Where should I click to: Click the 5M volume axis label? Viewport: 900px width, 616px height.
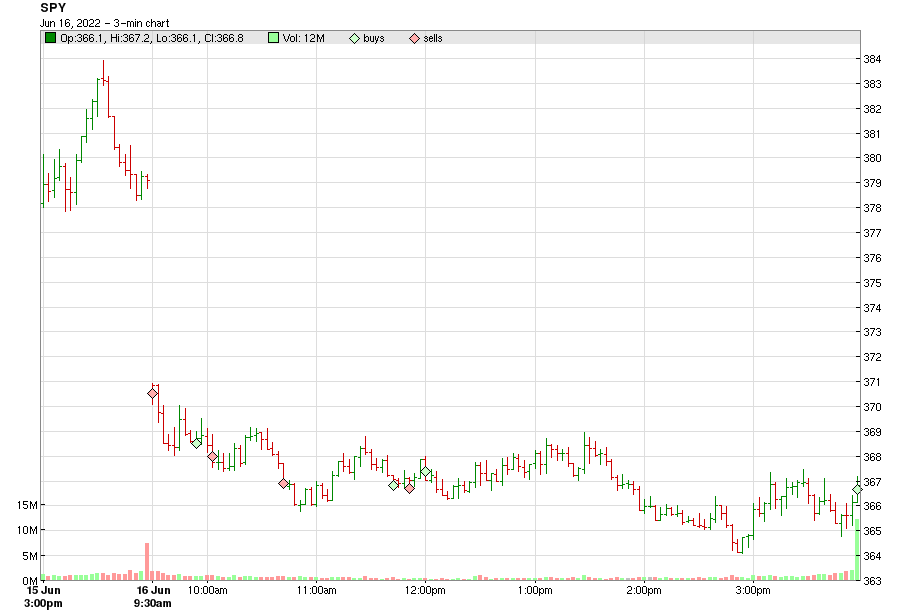30,556
